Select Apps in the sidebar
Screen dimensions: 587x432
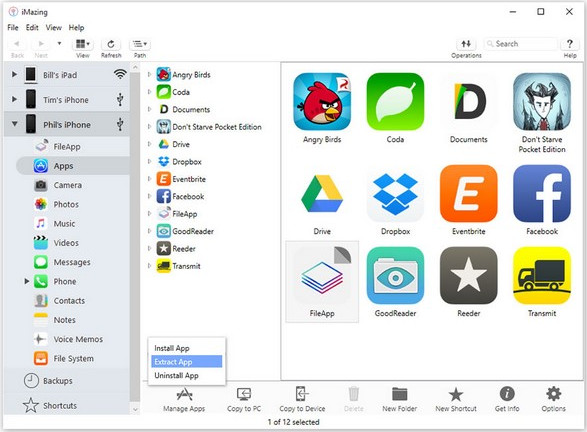tap(72, 166)
